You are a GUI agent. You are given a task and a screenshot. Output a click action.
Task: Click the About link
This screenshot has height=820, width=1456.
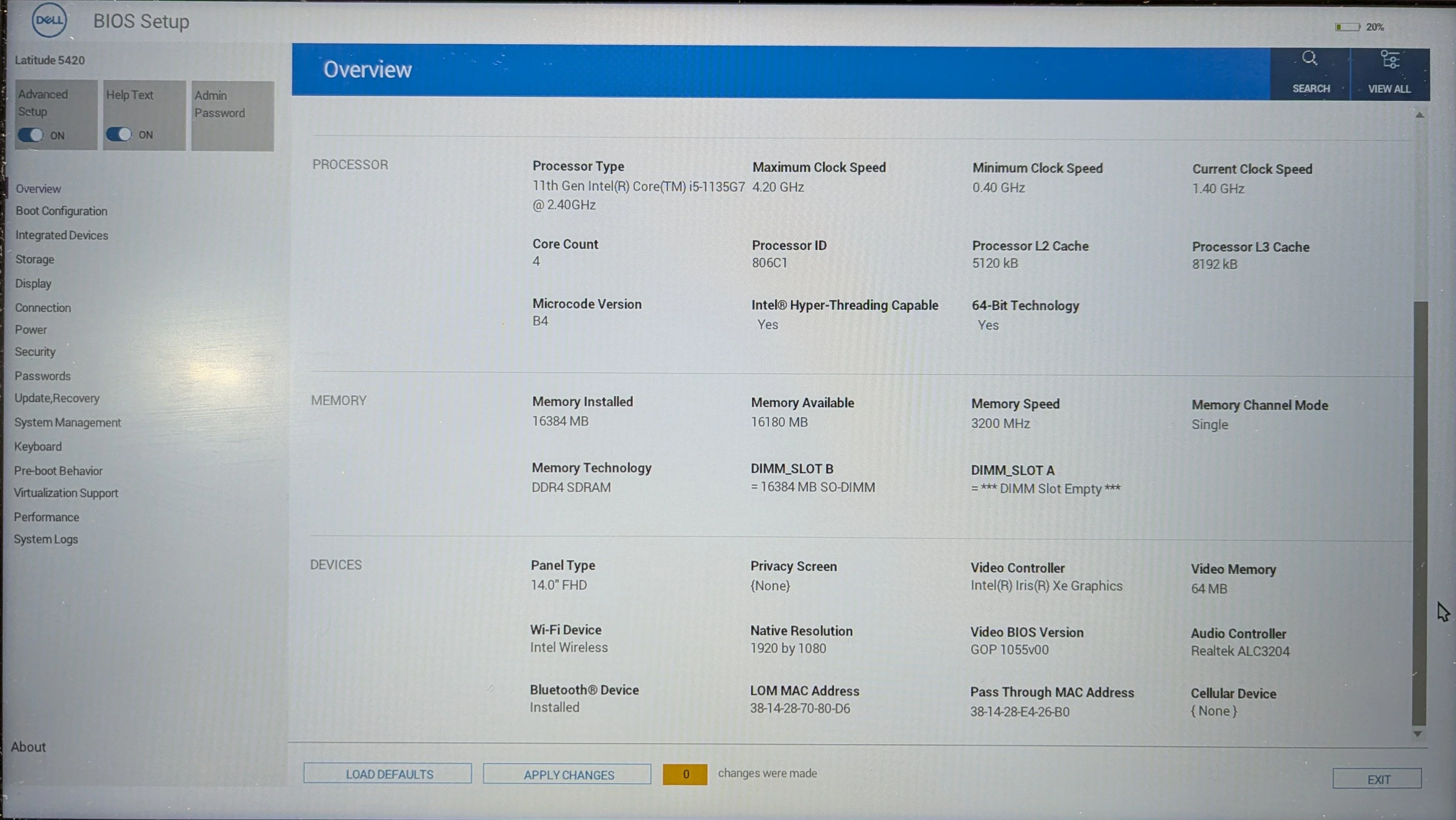click(x=28, y=747)
